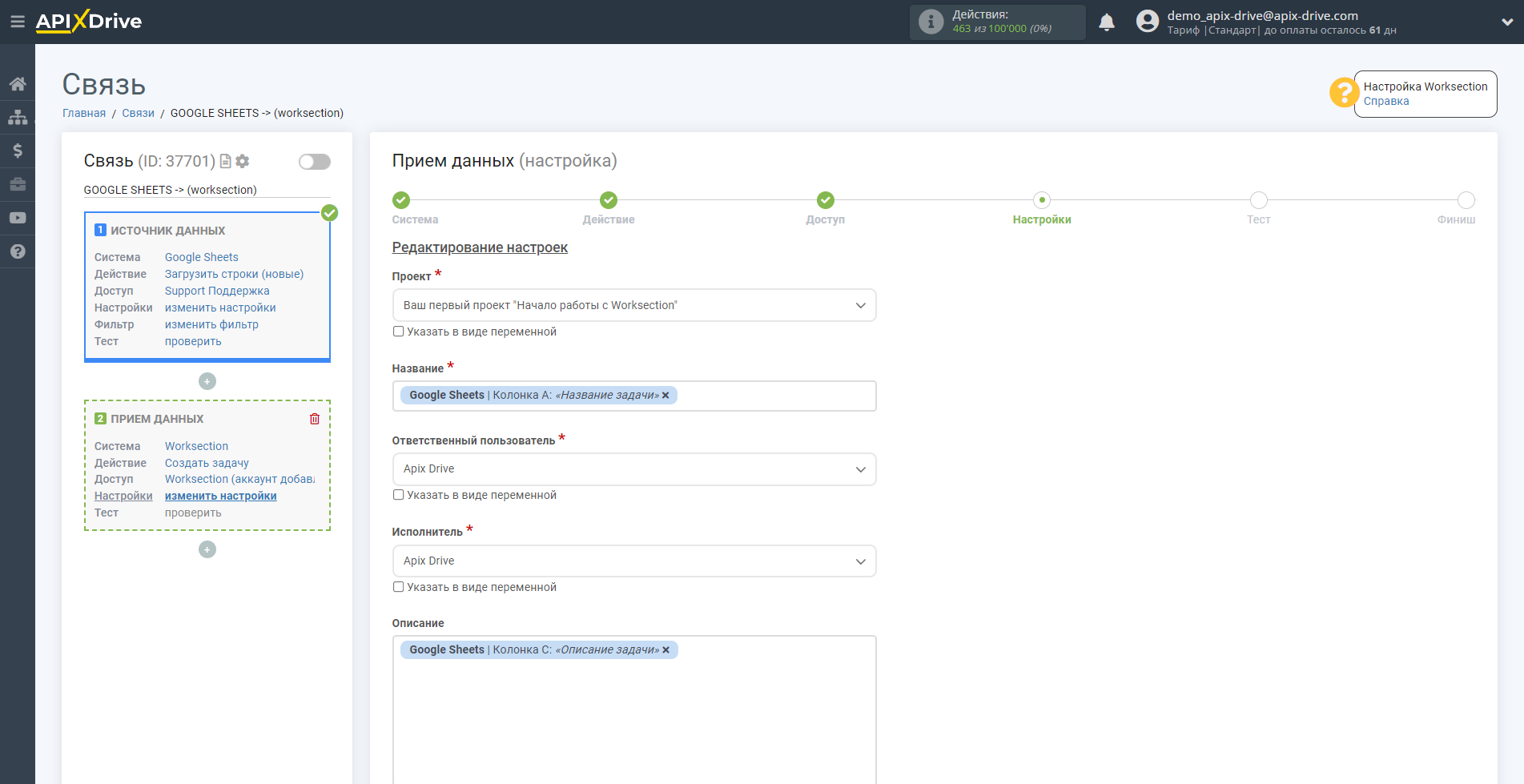
Task: Open the hamburger menu icon
Action: tap(18, 22)
